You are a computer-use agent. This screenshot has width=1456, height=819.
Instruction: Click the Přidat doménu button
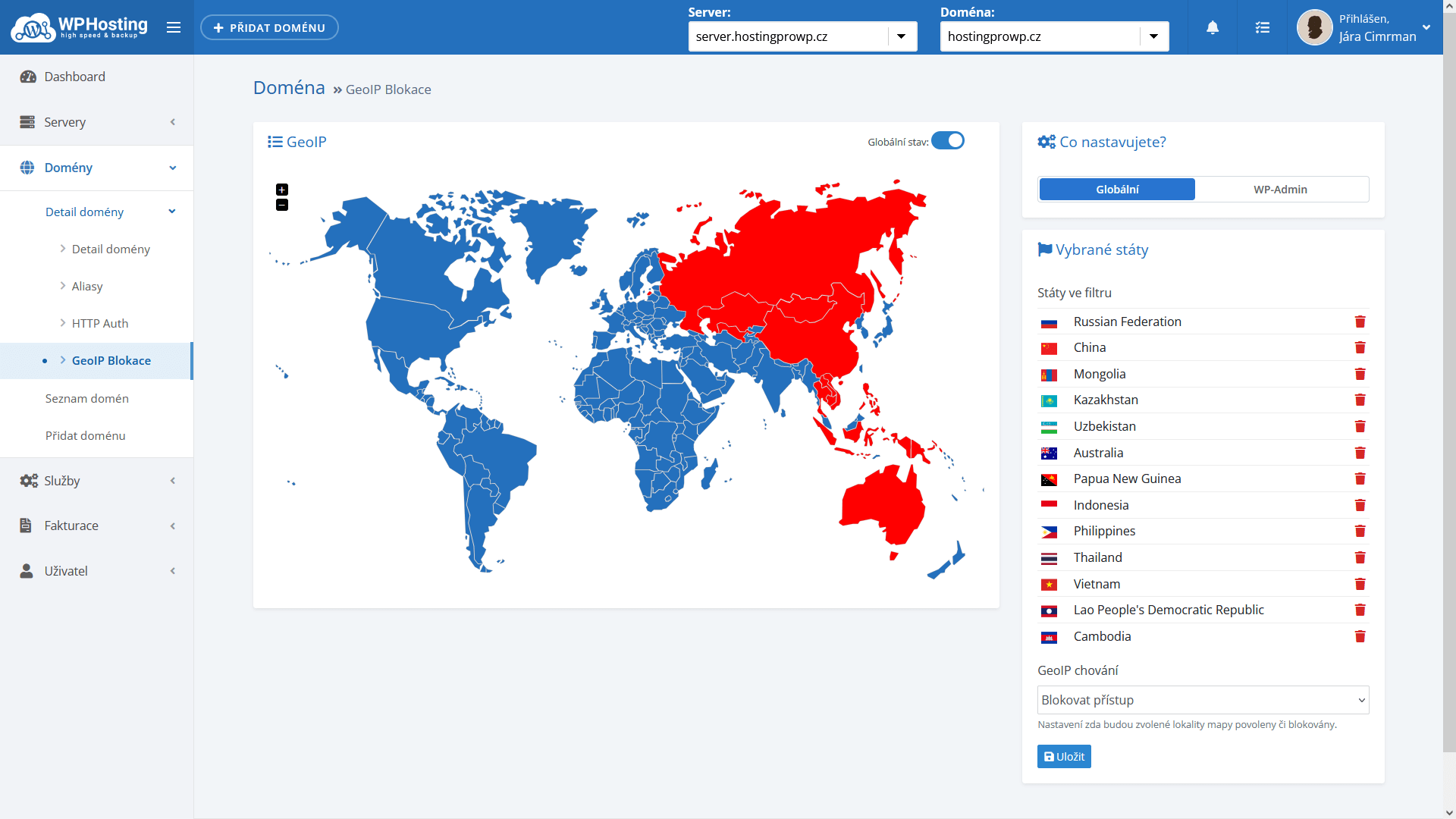tap(269, 28)
